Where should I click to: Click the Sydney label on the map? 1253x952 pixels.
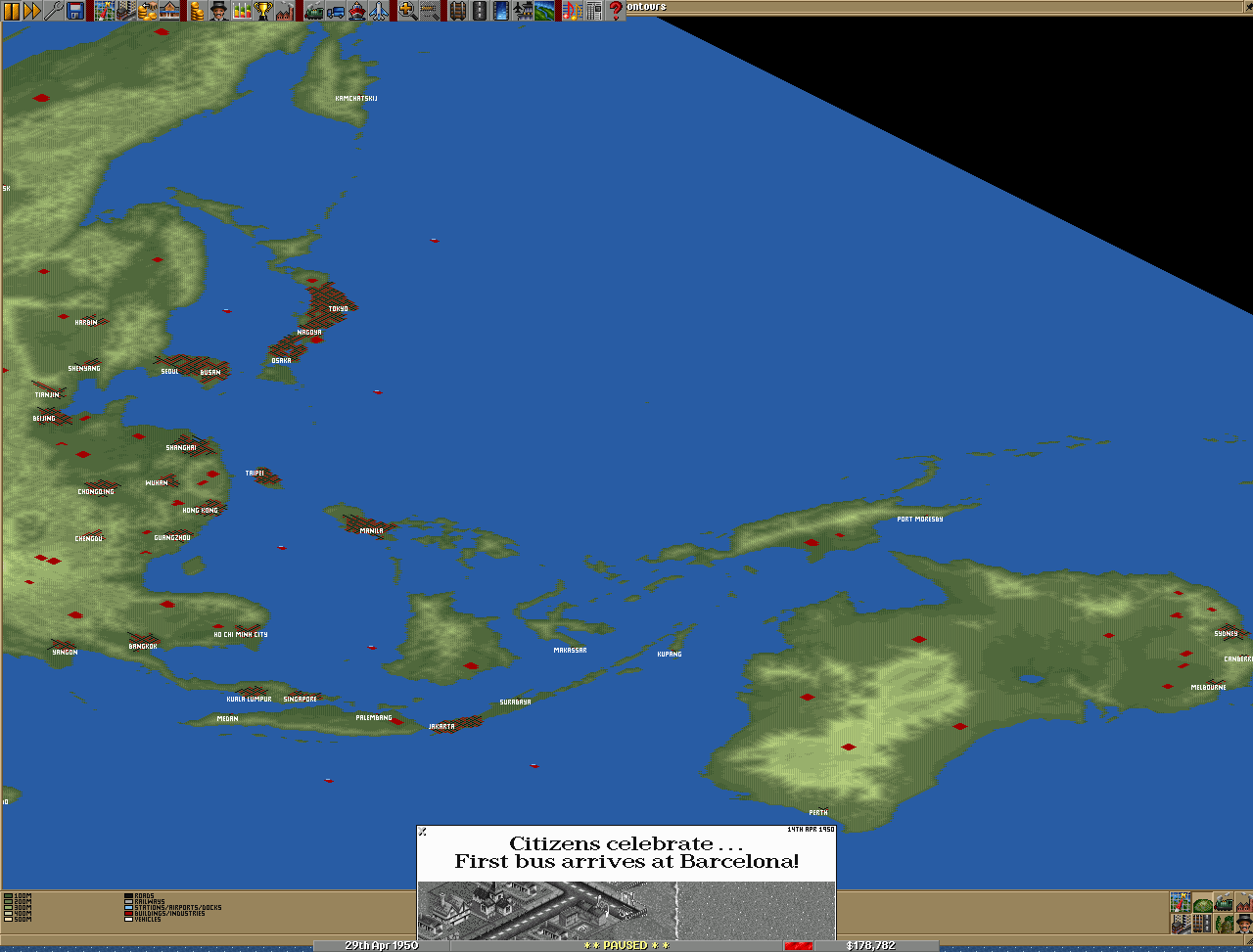coord(1226,634)
